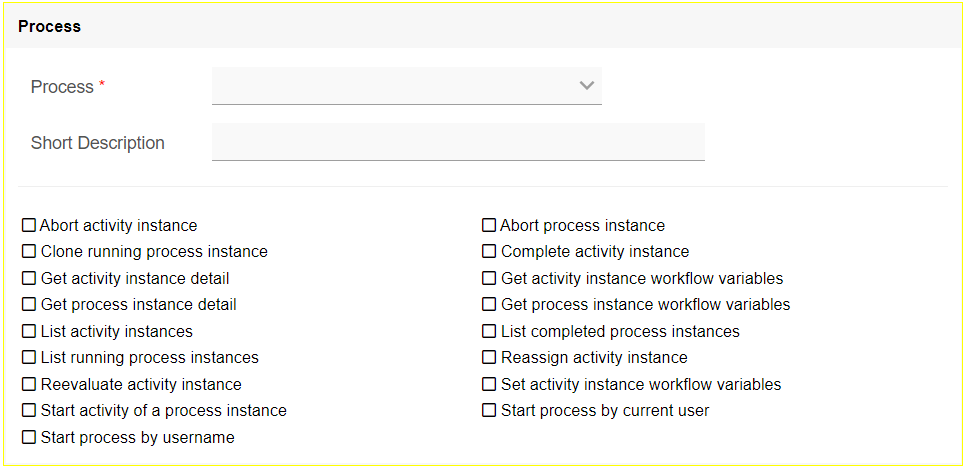Check Start activity of a process instance
Viewport: 966px width, 470px height.
(29, 411)
